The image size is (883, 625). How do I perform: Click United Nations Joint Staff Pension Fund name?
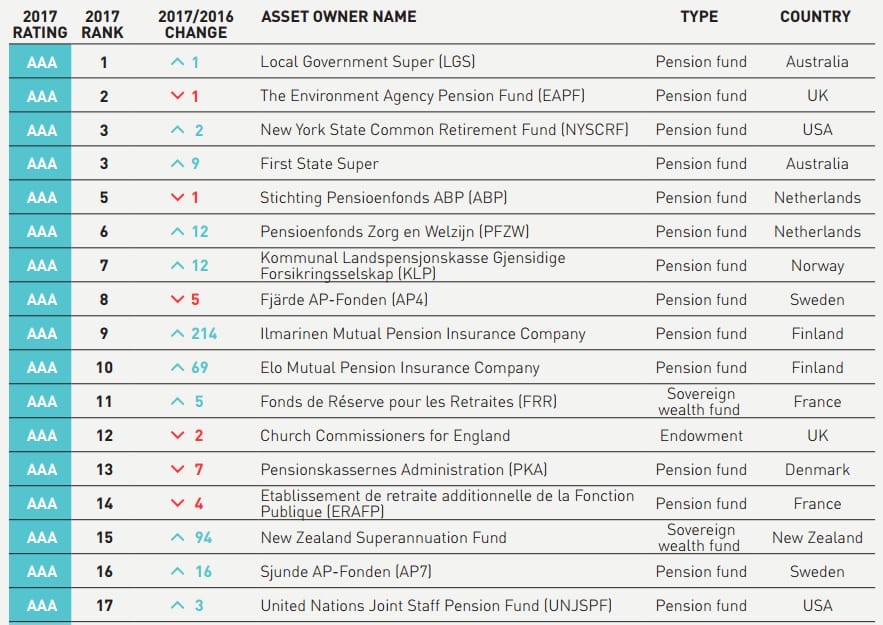point(436,606)
